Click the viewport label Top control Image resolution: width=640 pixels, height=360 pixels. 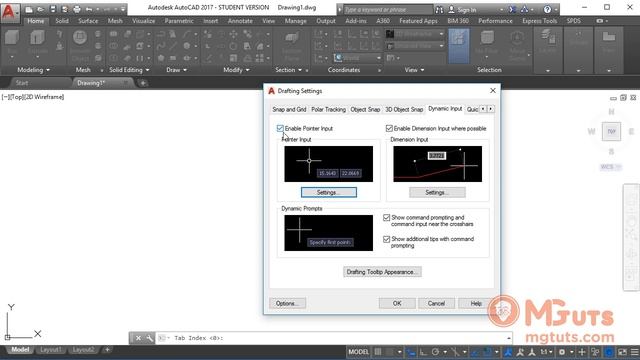[16, 97]
